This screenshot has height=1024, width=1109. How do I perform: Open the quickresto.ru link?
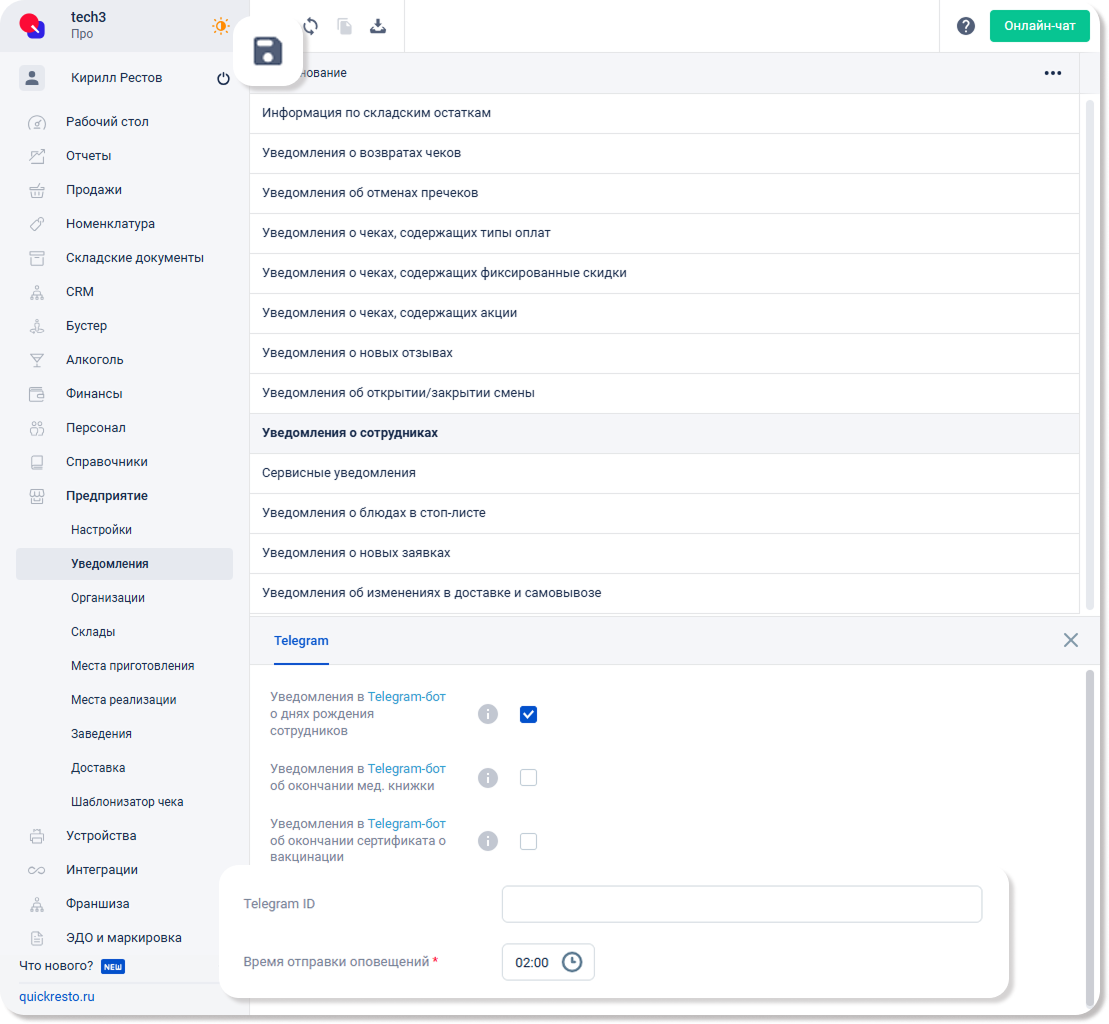click(57, 996)
